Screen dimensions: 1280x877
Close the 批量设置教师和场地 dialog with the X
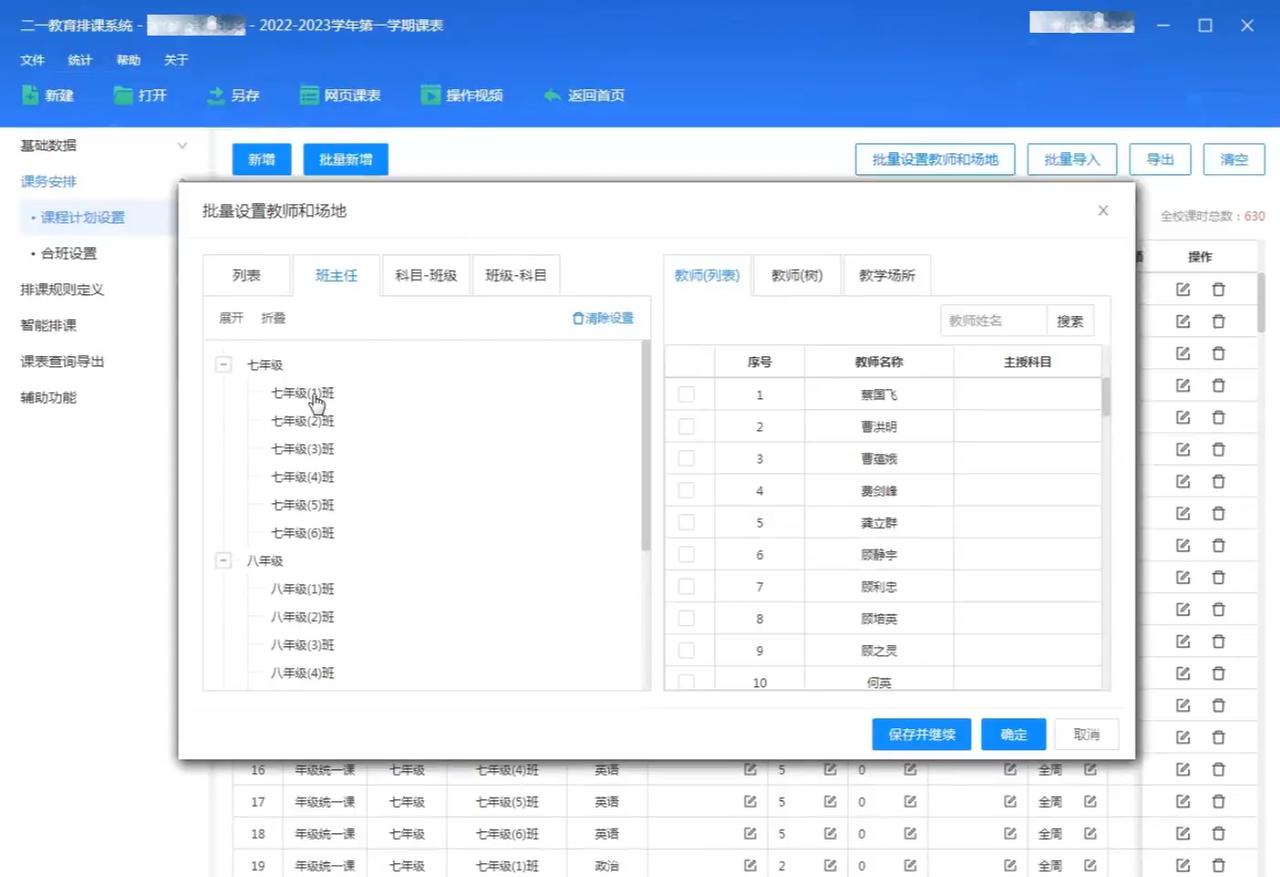pyautogui.click(x=1103, y=210)
